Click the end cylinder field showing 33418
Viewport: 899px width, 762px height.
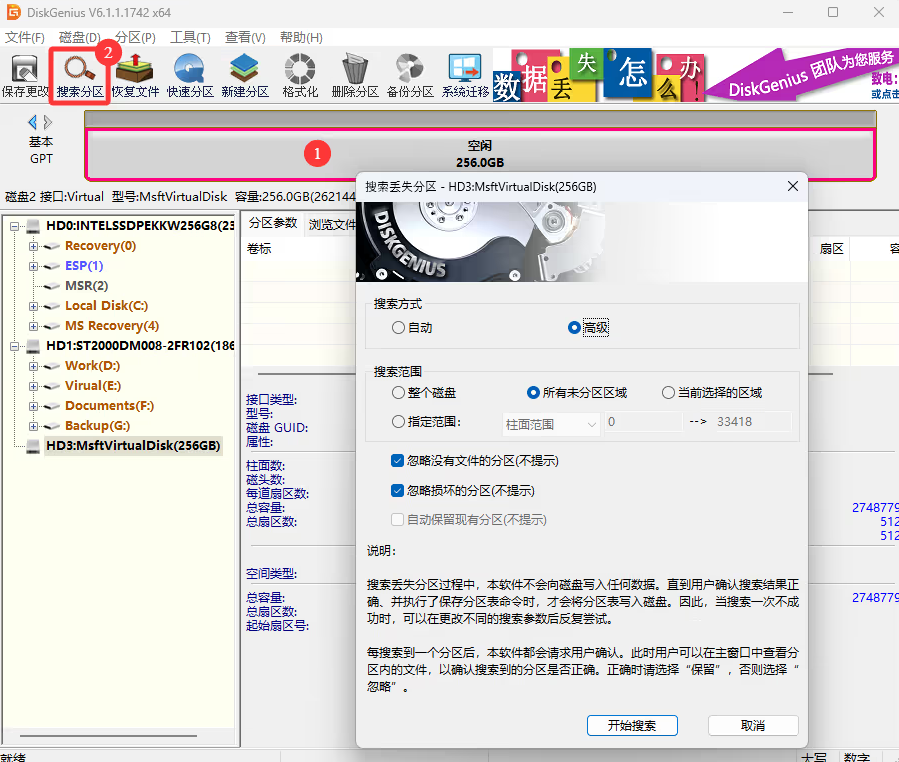click(752, 422)
